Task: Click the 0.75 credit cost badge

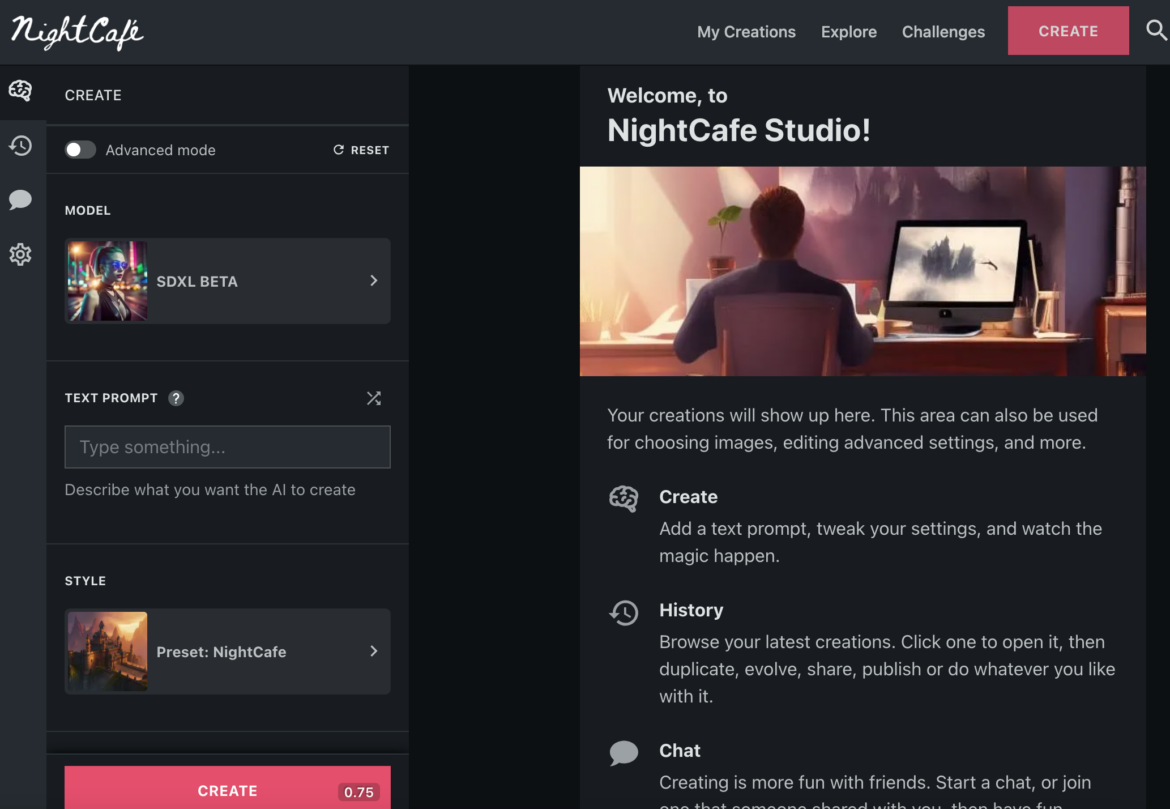Action: click(359, 792)
